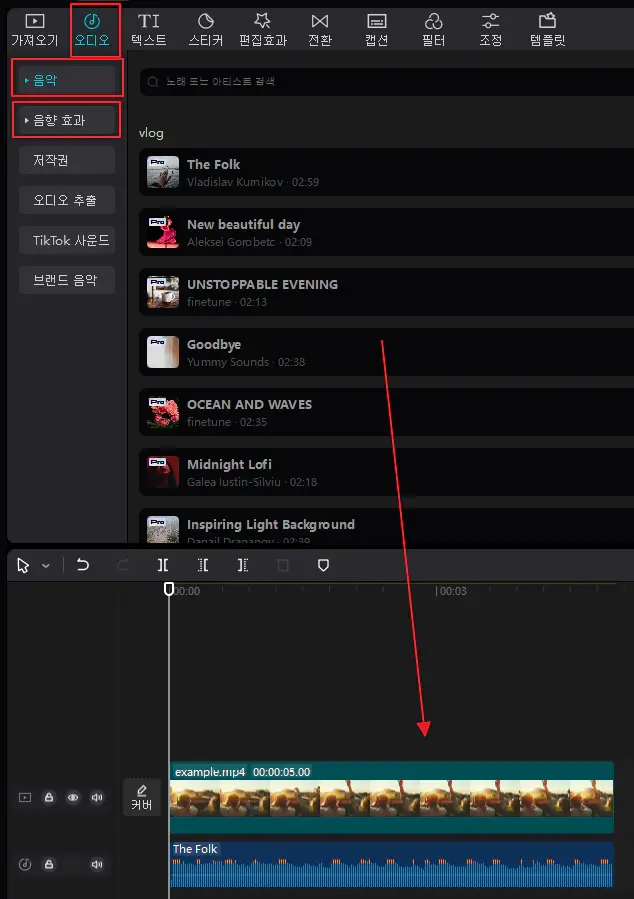This screenshot has height=899, width=634.
Task: Click the Goodbye track thumbnail
Action: tap(163, 352)
